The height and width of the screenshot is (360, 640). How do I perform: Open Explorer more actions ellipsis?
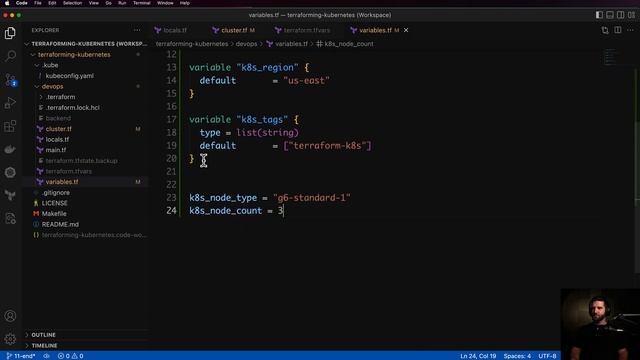pyautogui.click(x=137, y=30)
